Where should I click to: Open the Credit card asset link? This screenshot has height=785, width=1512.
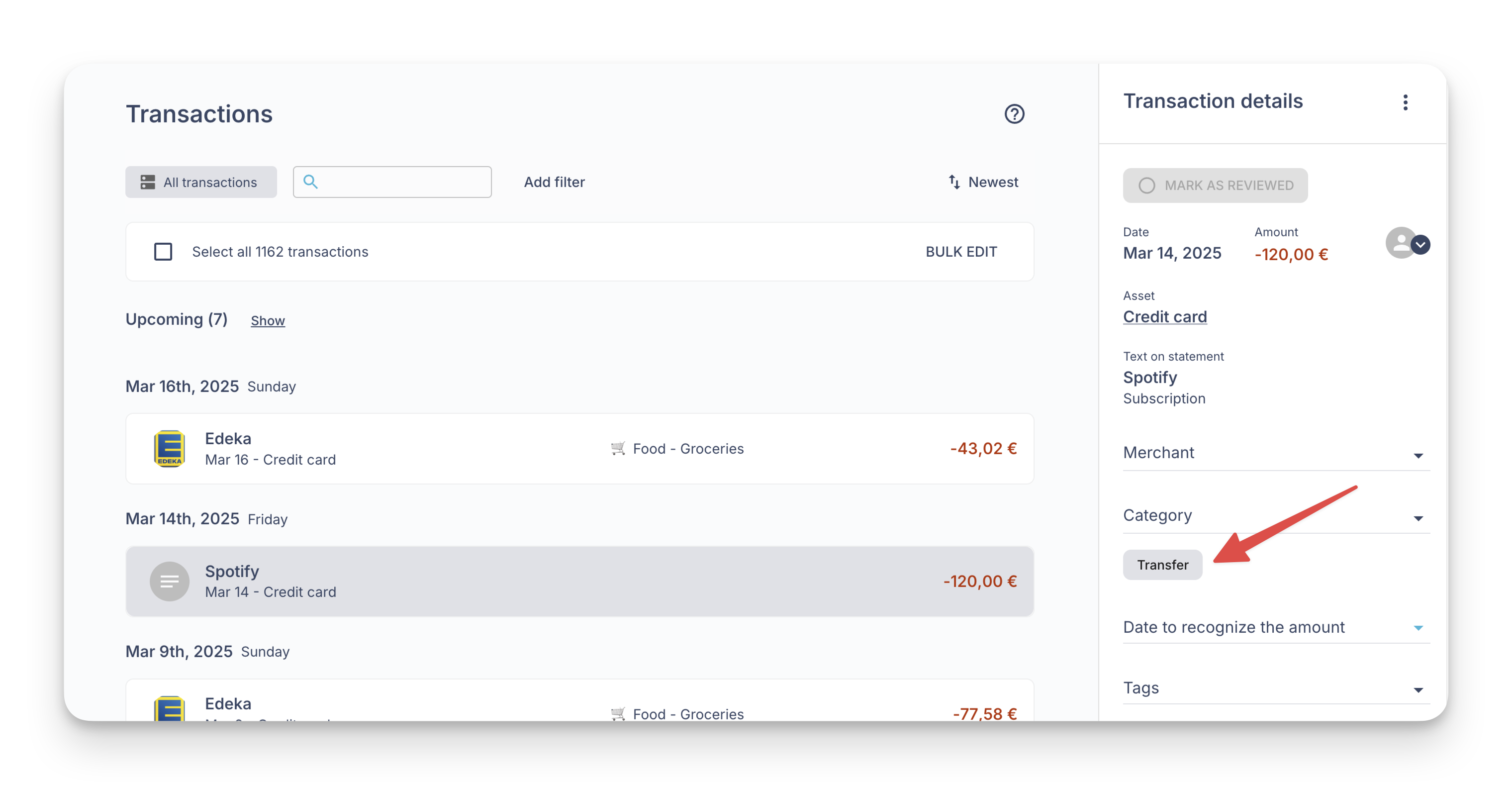coord(1164,317)
